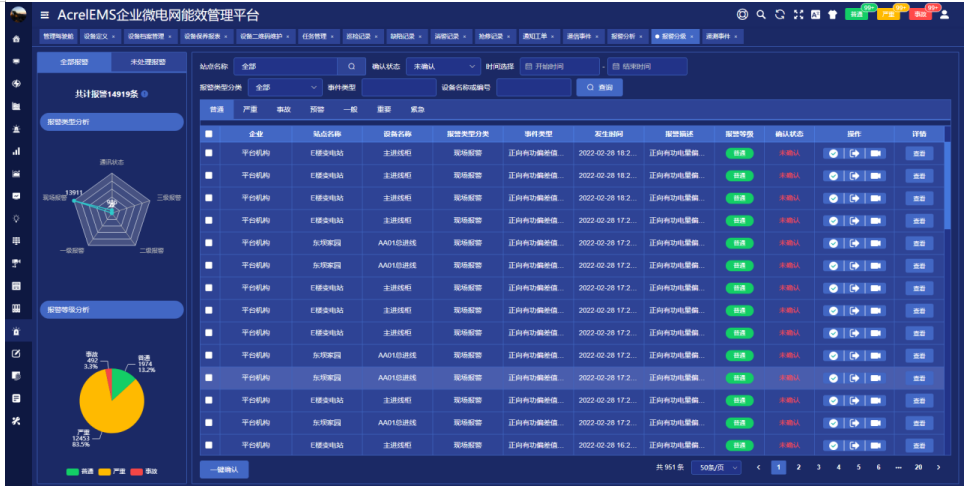Viewport: 972px width, 488px height.
Task: Tick the second table row checkbox
Action: (x=209, y=175)
